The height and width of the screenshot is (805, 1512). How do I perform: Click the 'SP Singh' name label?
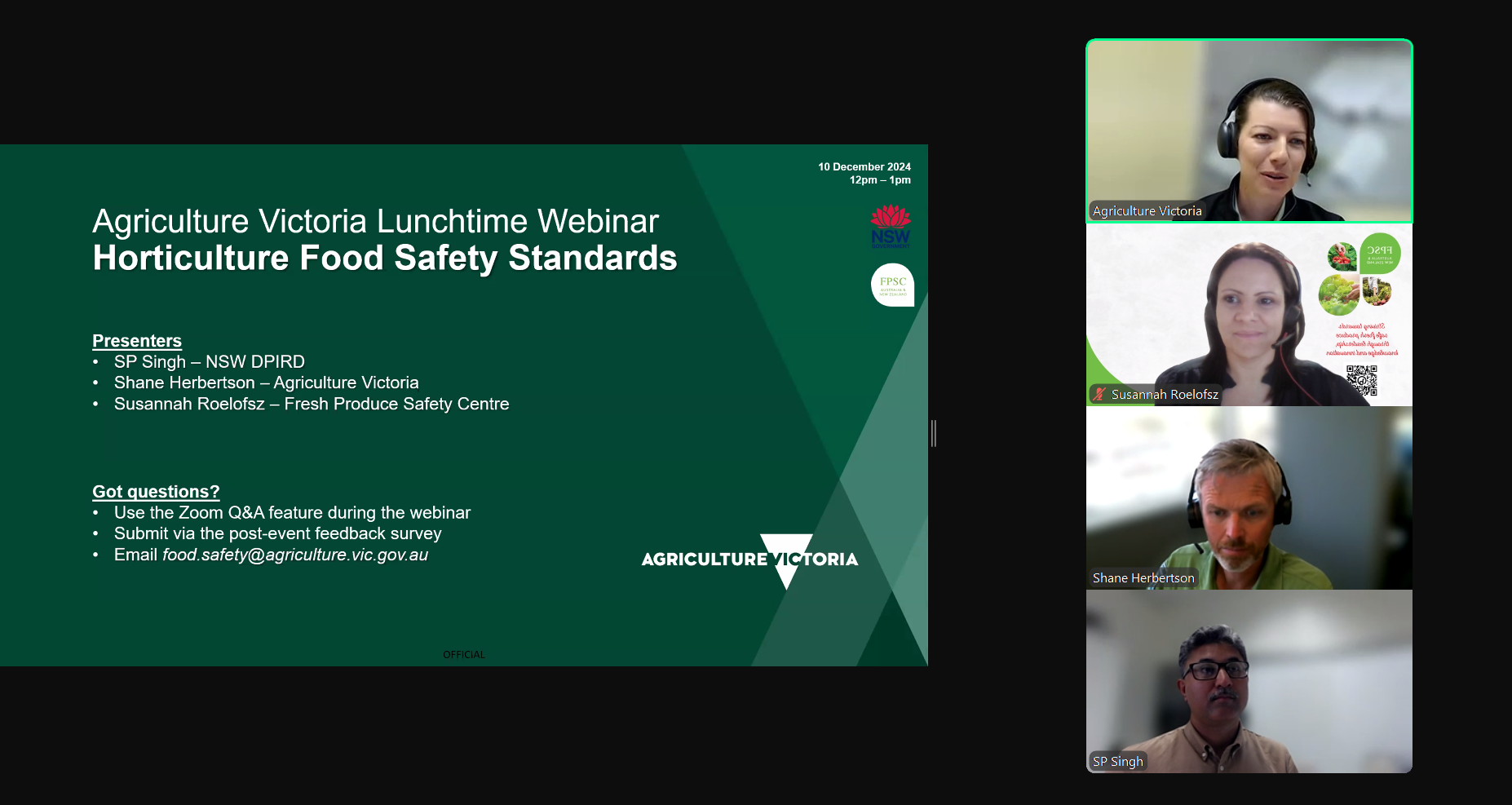coord(1118,762)
